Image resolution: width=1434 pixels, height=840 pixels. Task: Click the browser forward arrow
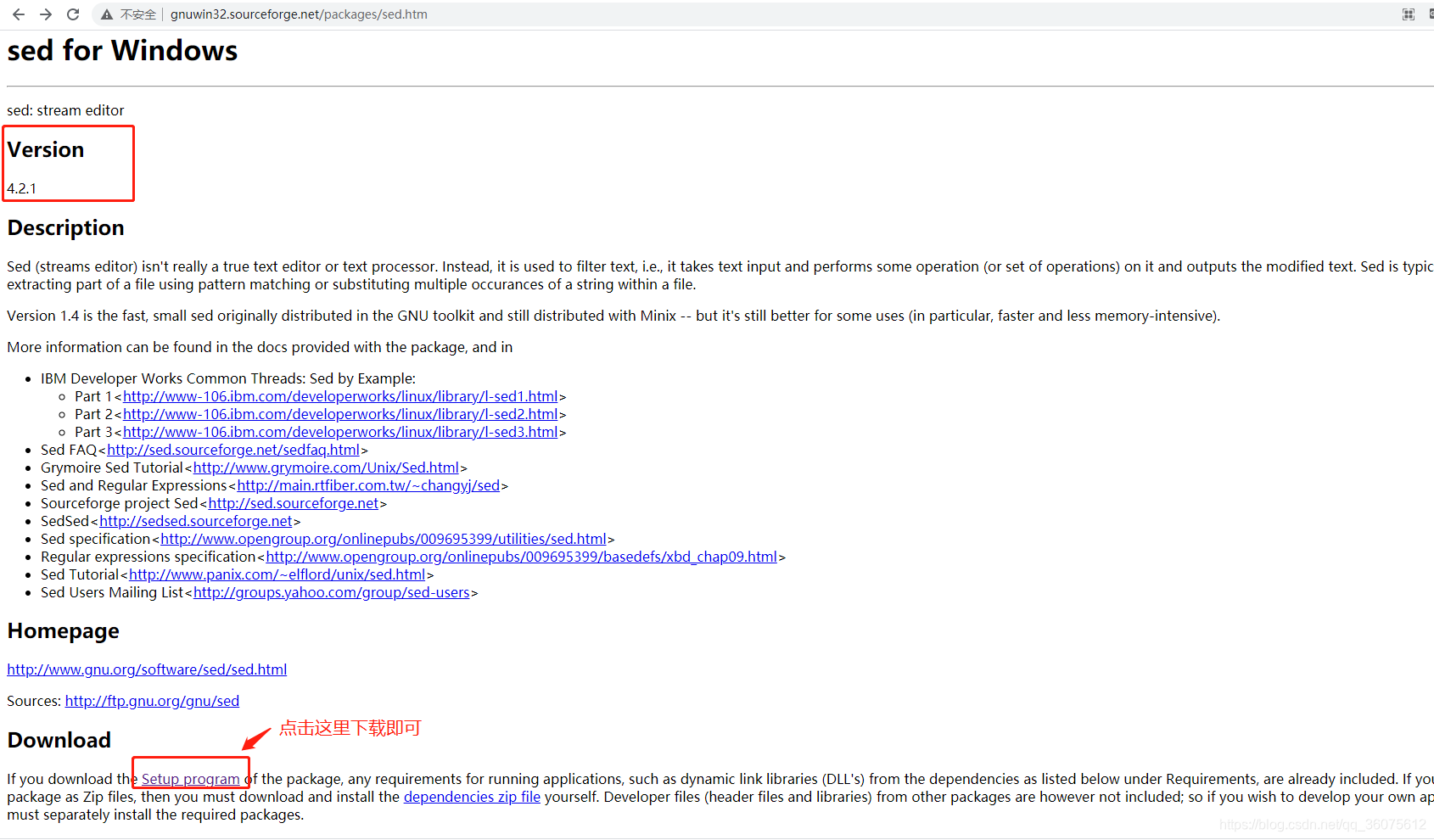point(46,14)
